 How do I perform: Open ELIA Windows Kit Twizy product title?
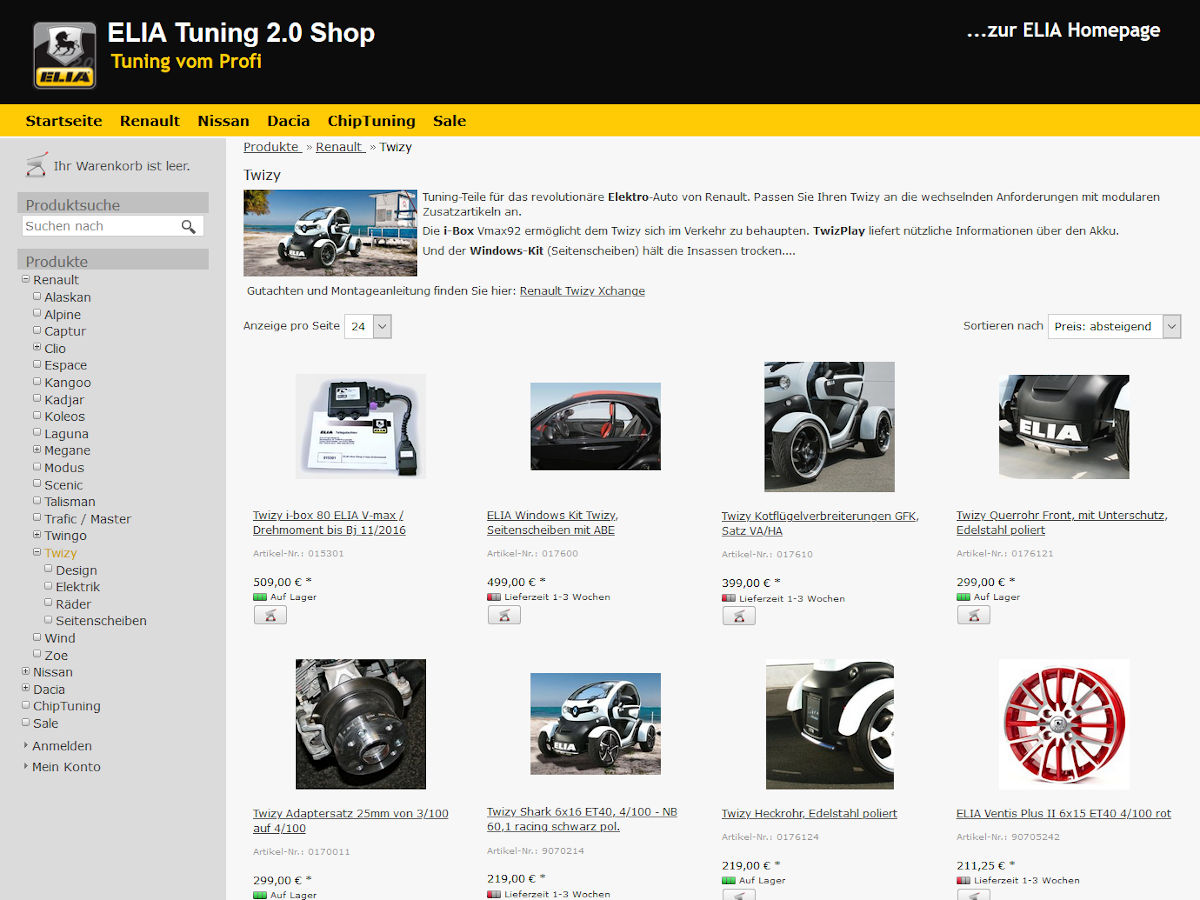click(552, 523)
